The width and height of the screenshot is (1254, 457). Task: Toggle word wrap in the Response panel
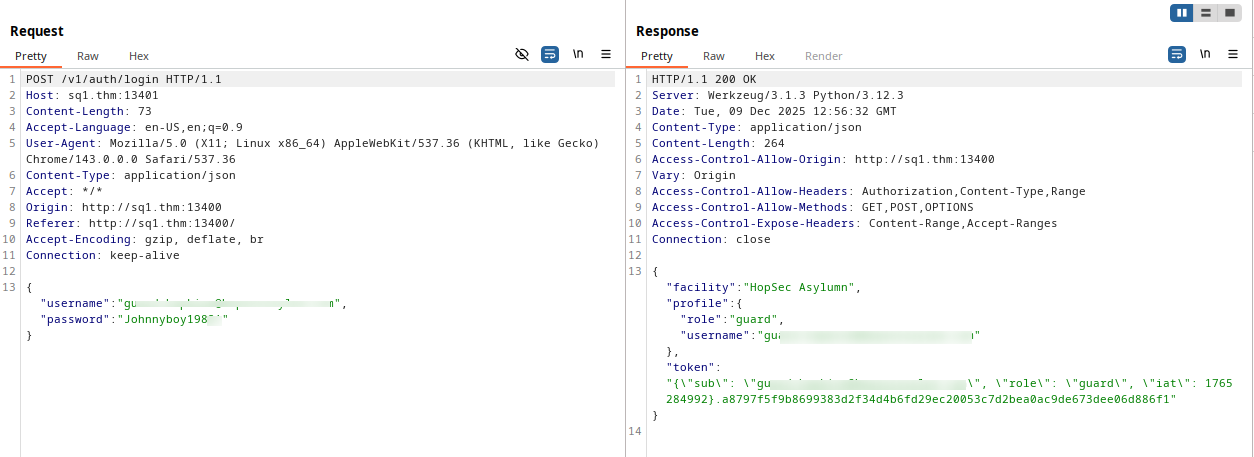1177,55
